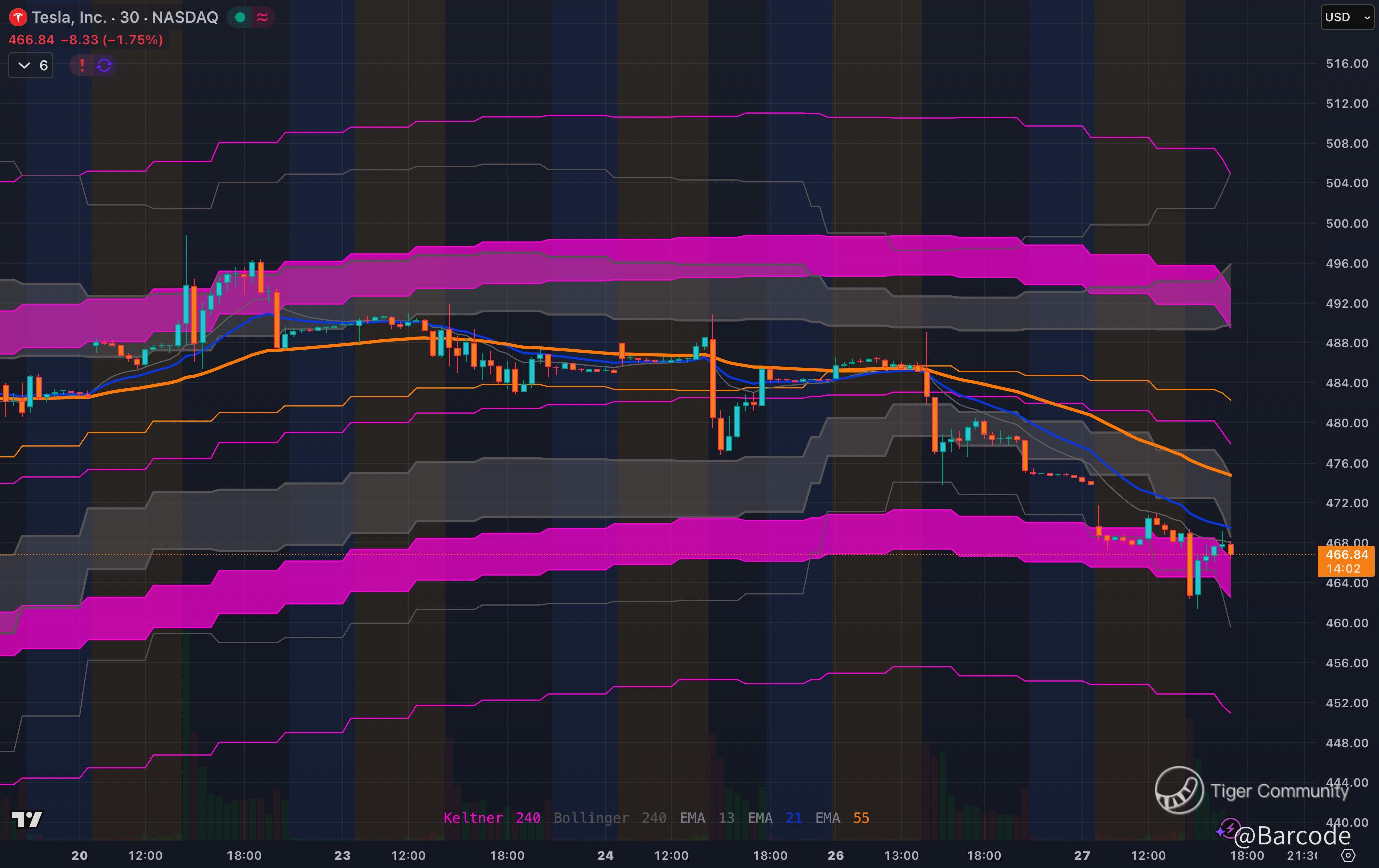Click the EMA 21 indicator label
The image size is (1379, 868).
[774, 817]
